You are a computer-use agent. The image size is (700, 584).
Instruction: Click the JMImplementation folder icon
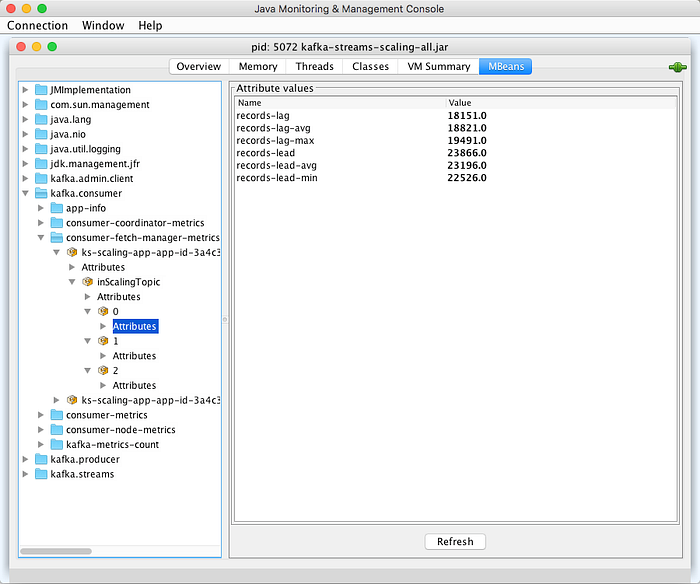tap(41, 90)
